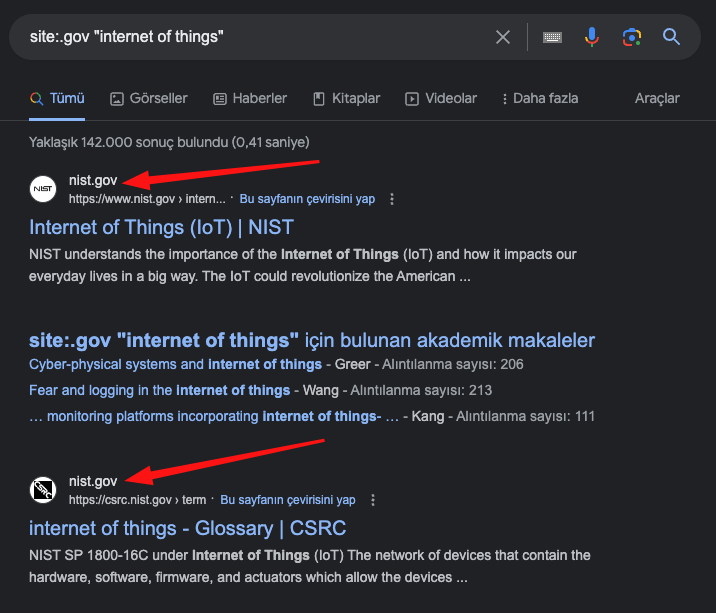
Task: Click the NIST understands the importance snippet
Action: coord(303,265)
